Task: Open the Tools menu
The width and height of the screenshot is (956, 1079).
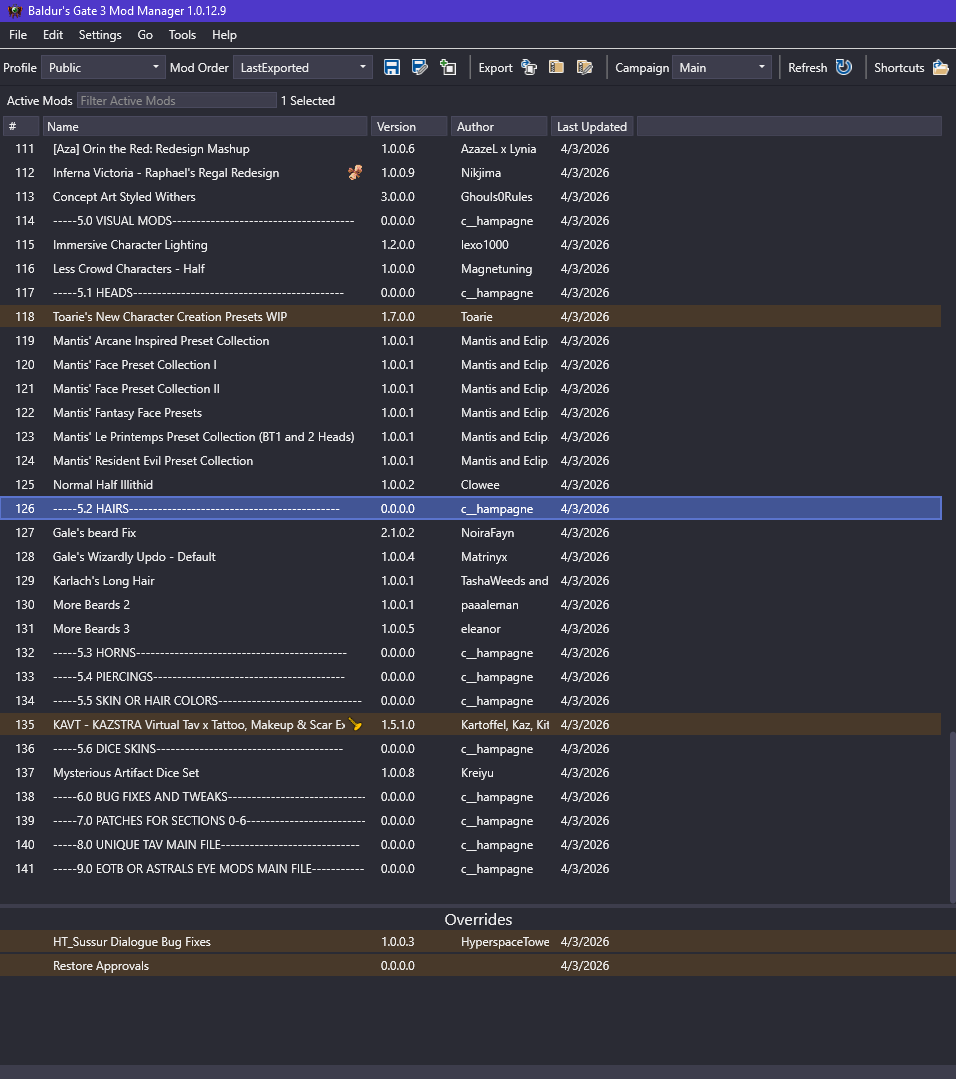Action: tap(182, 35)
